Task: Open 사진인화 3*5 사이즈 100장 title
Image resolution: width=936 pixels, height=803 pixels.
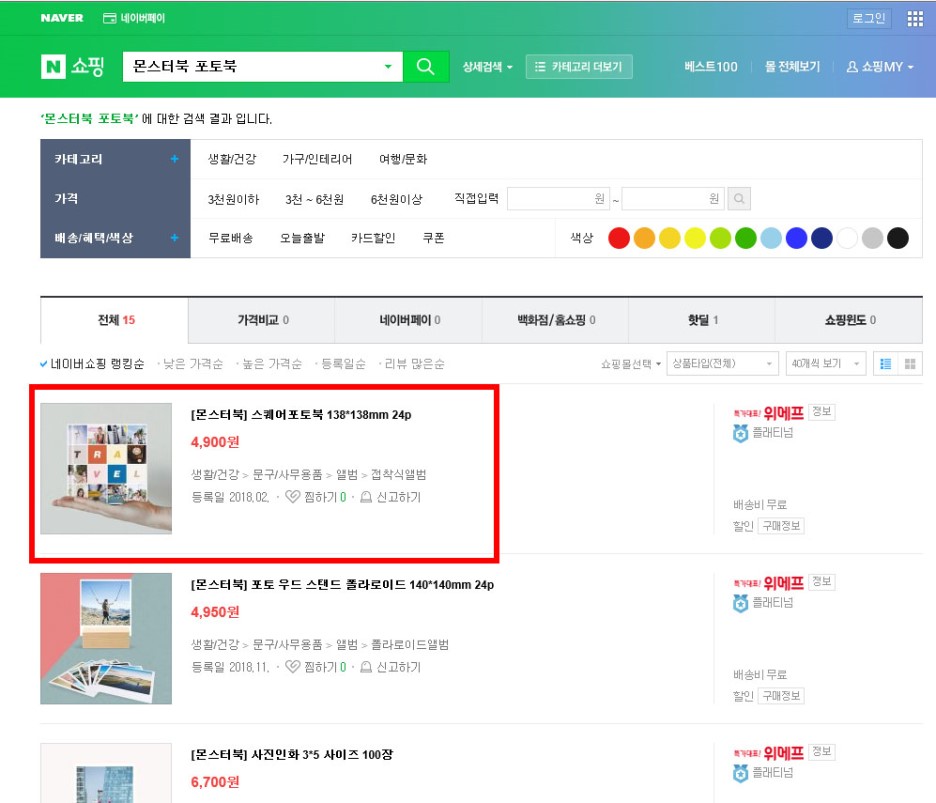Action: [x=292, y=755]
